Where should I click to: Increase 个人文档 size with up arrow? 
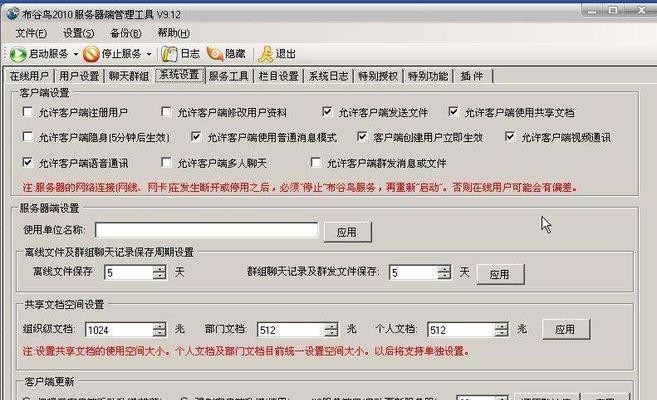pos(502,326)
